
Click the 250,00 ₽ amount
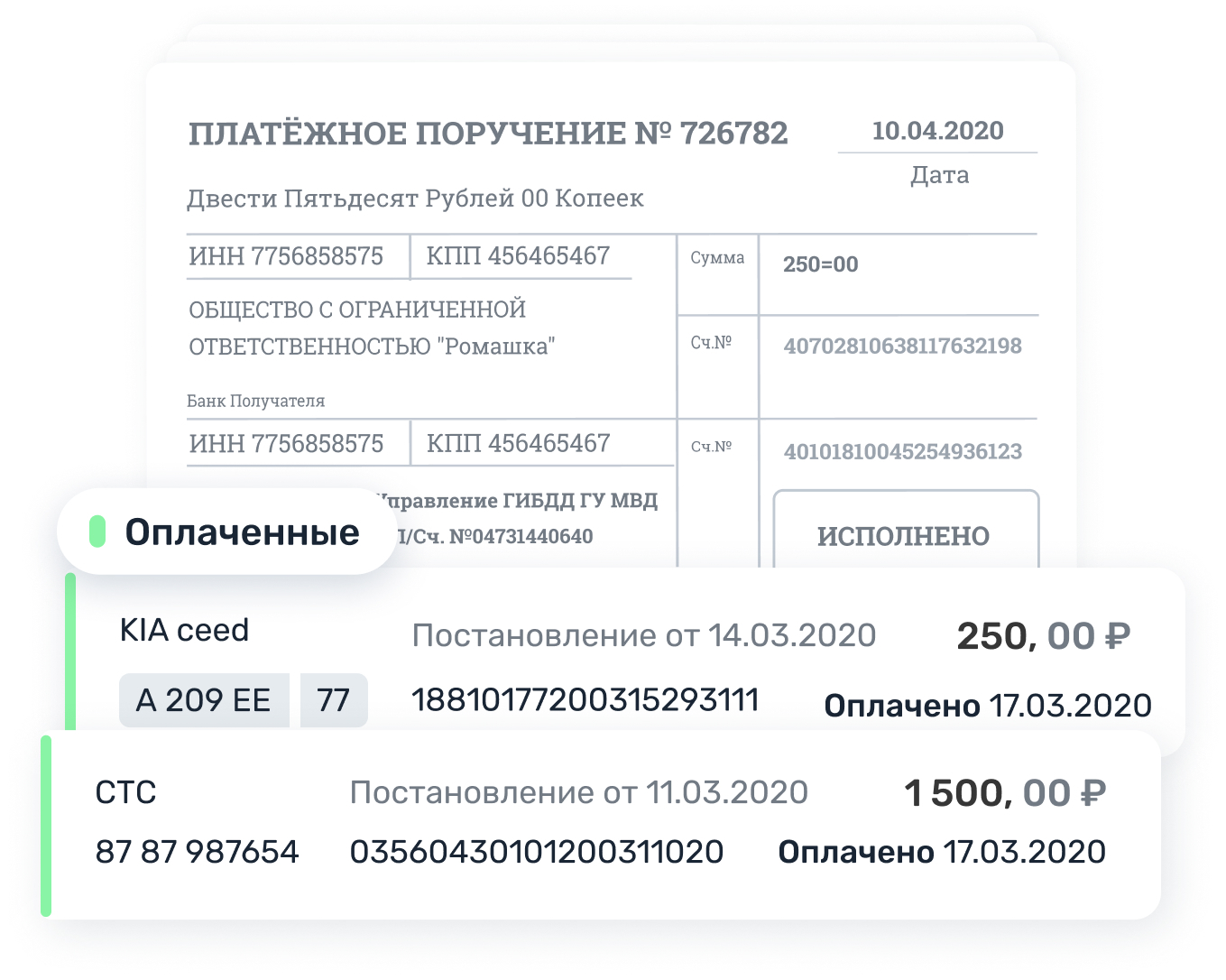1043,636
